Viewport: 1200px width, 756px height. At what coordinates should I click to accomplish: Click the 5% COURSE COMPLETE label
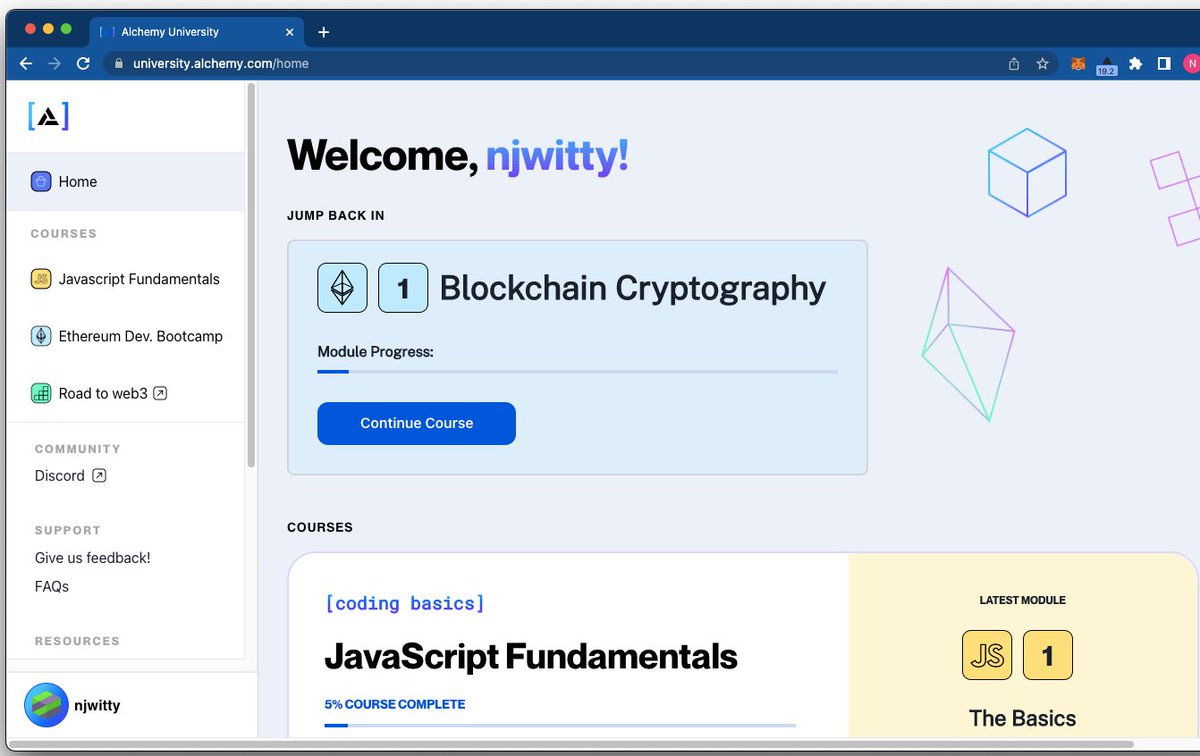[395, 704]
